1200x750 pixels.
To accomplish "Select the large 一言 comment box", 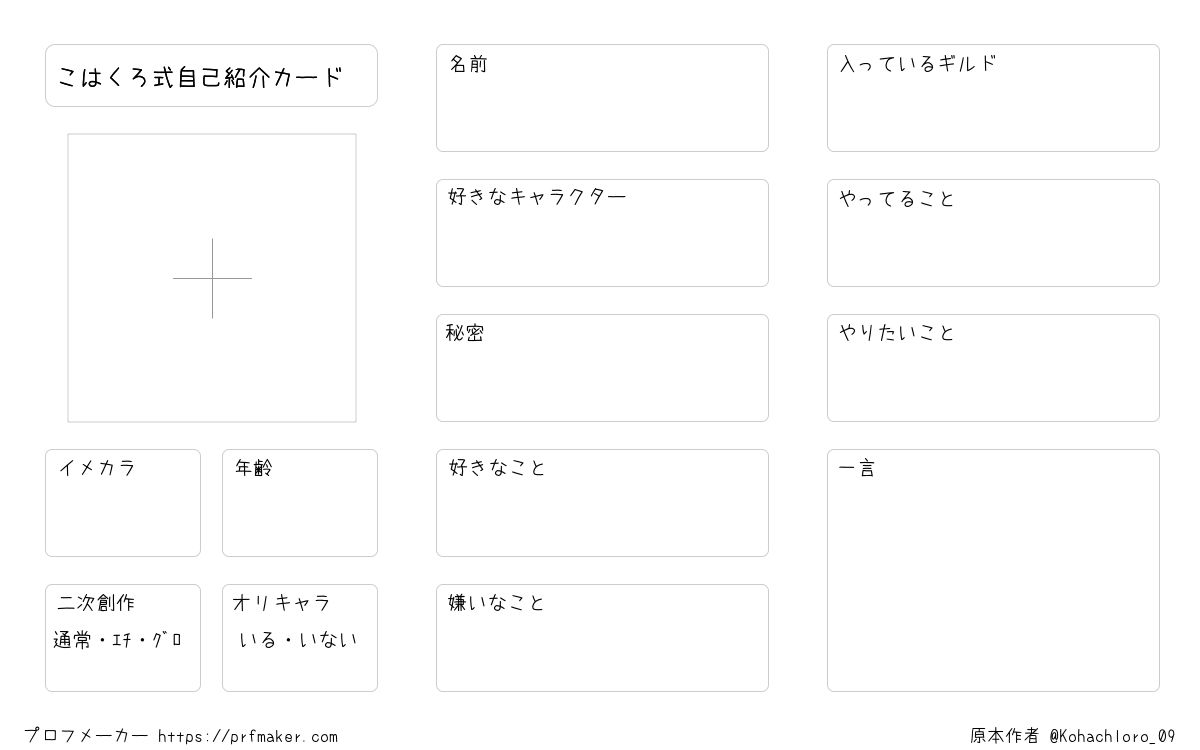I will [x=993, y=570].
